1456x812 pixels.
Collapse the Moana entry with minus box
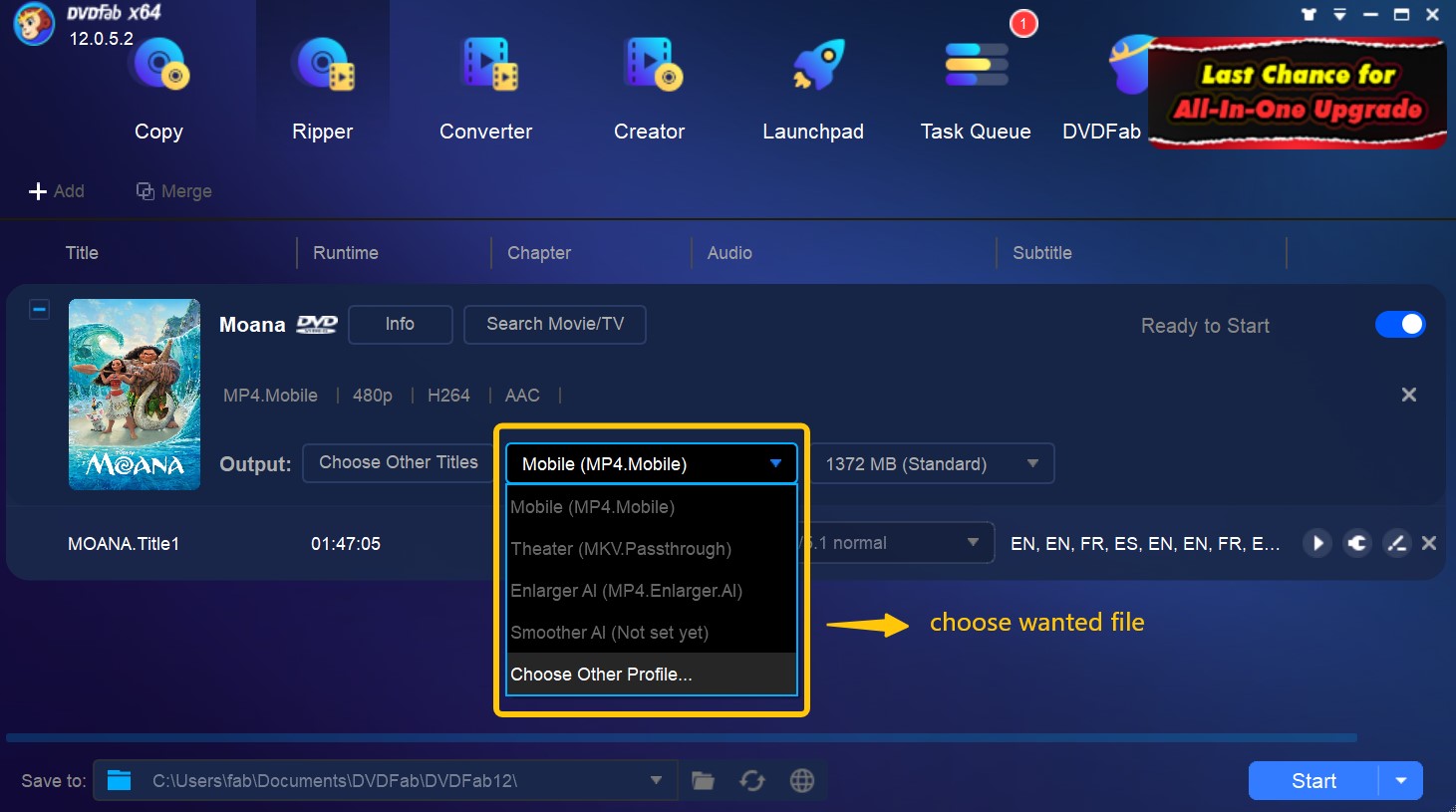pos(39,310)
